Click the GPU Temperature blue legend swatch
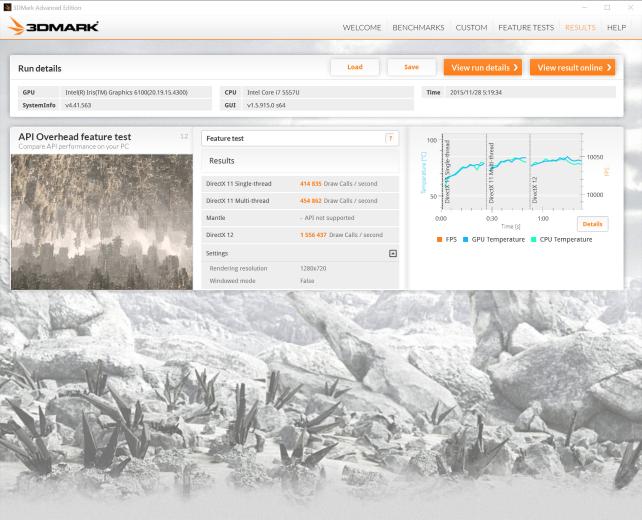Viewport: 642px width, 520px height. point(466,240)
